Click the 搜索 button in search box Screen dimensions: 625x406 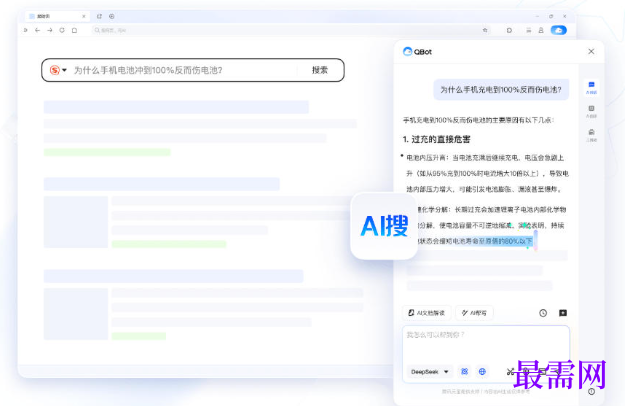(x=320, y=70)
